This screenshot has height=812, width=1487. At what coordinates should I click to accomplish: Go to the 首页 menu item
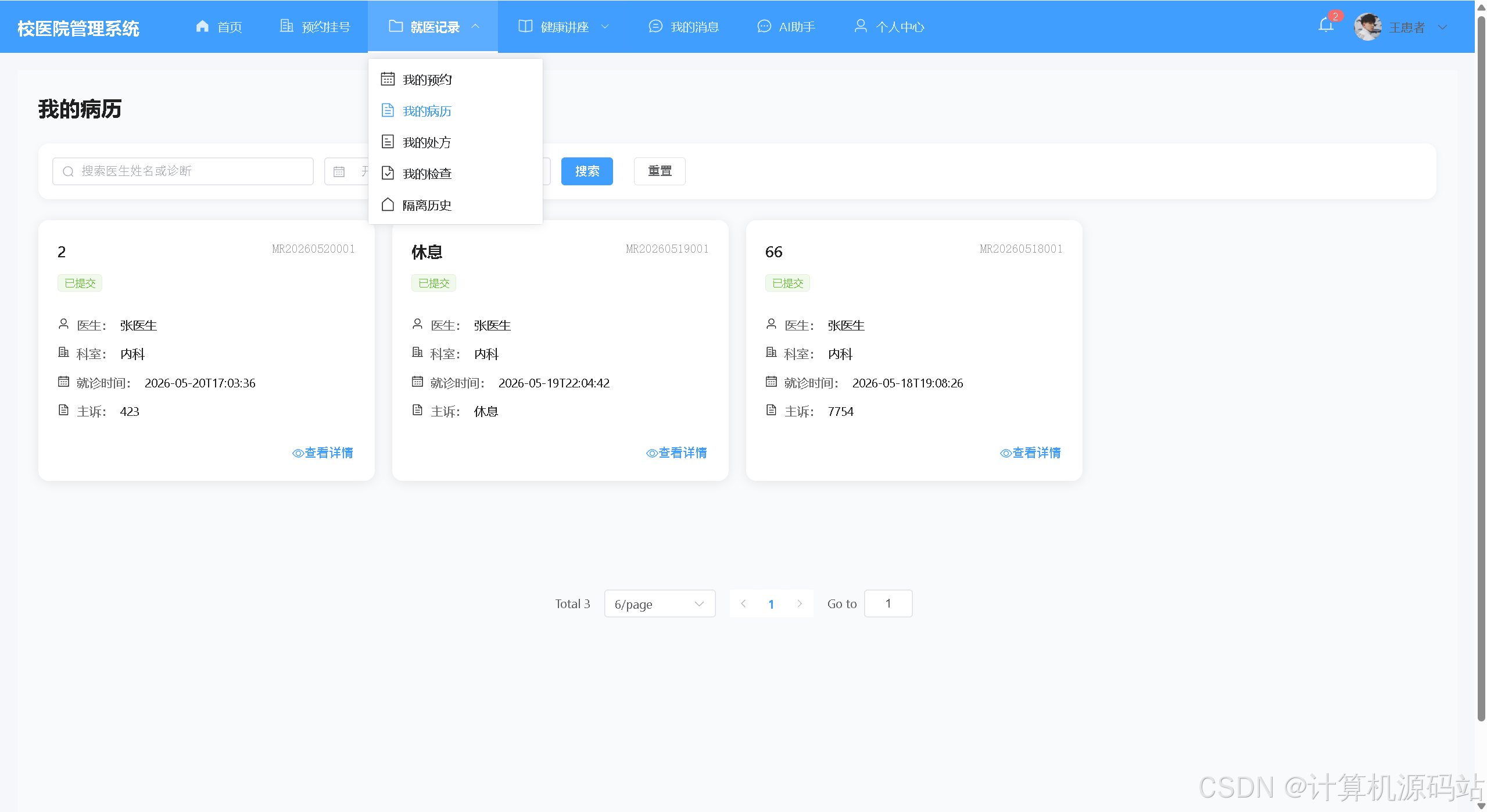(219, 27)
